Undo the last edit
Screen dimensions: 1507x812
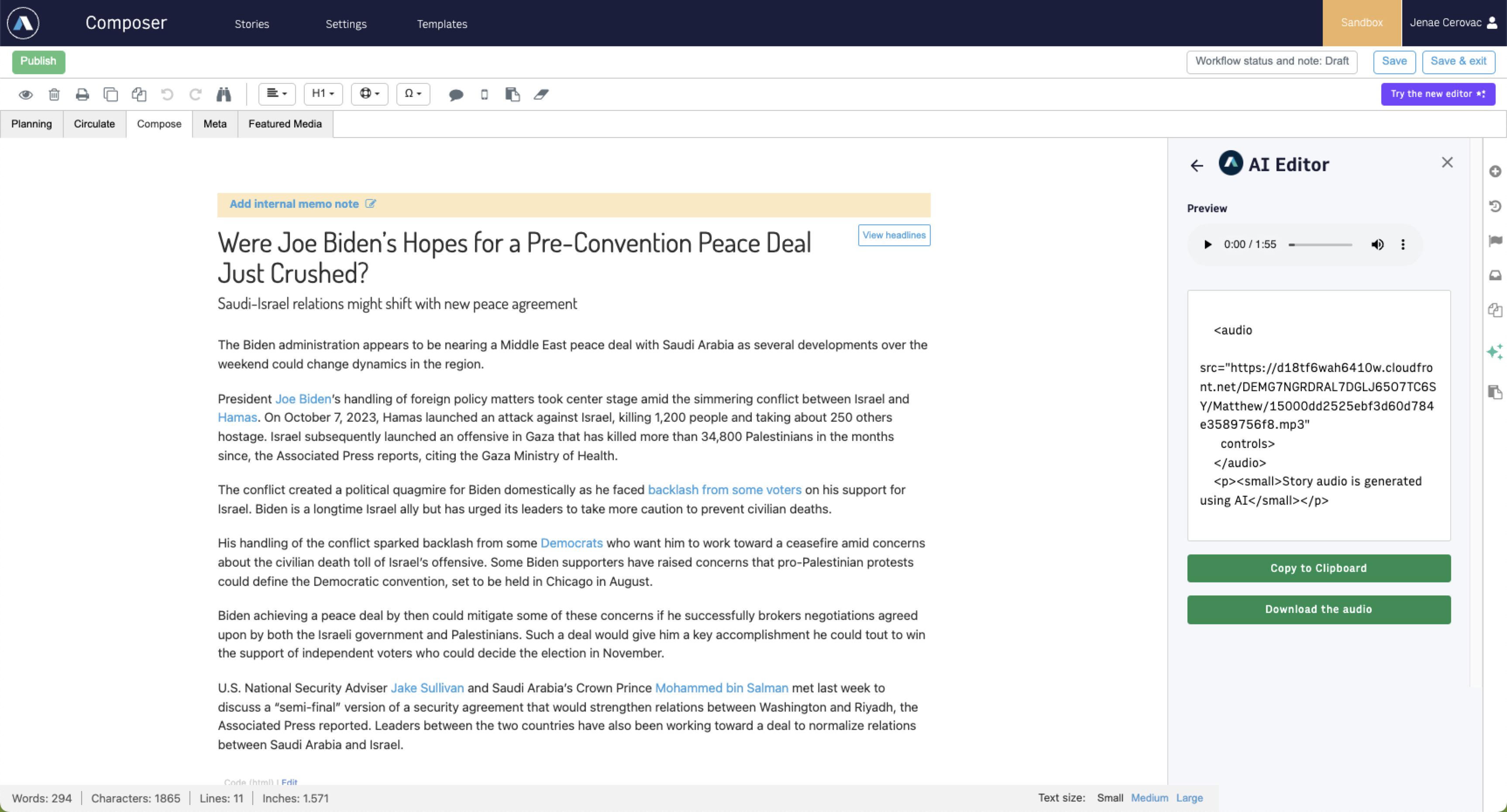(x=167, y=94)
